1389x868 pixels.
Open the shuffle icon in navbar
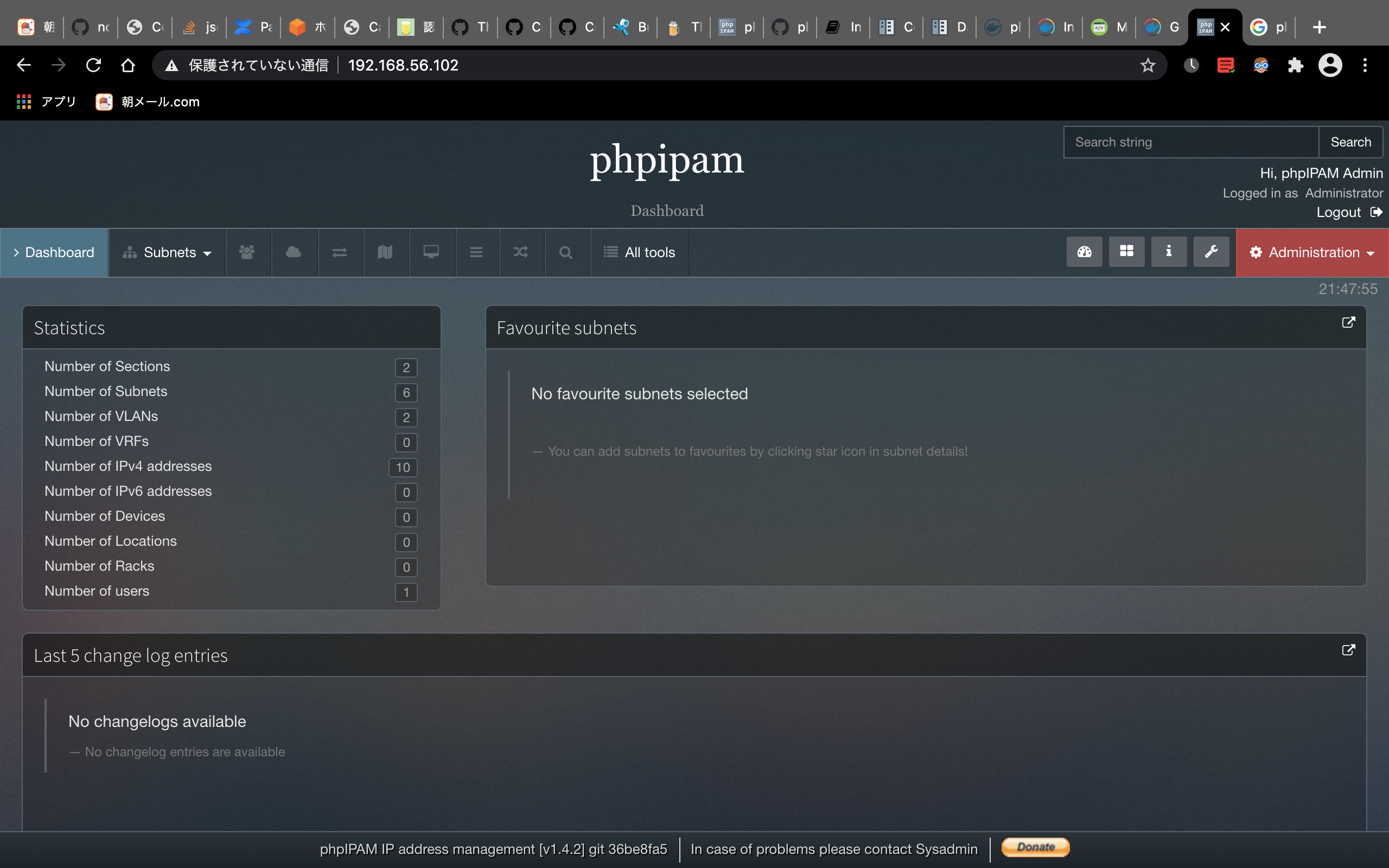pos(521,252)
